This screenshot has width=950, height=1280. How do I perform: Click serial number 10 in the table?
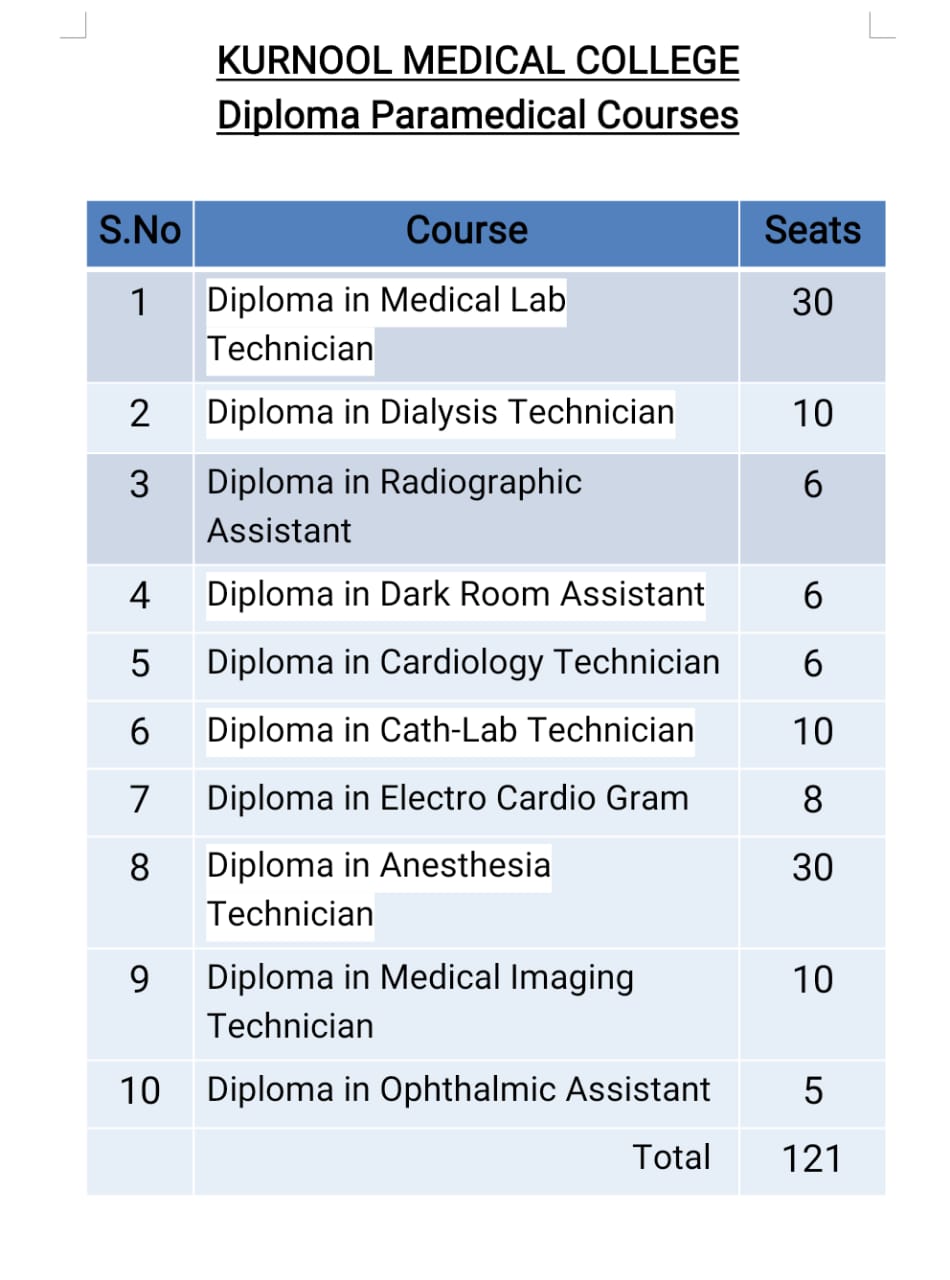tap(140, 1091)
